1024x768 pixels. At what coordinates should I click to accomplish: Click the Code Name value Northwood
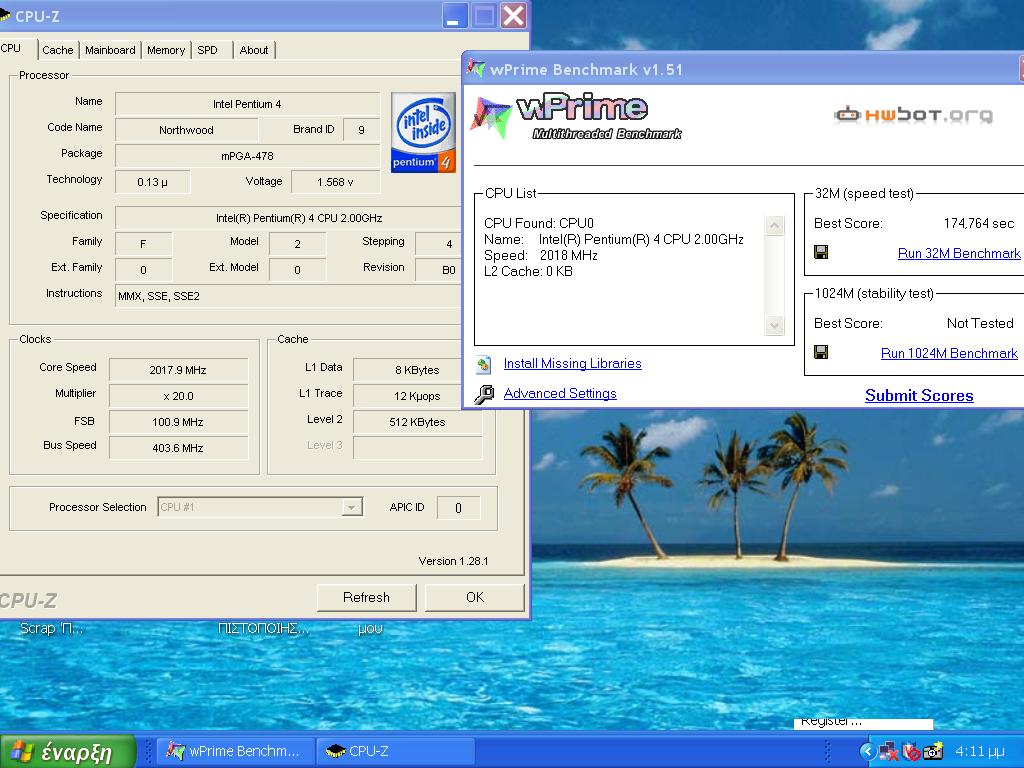[x=186, y=130]
